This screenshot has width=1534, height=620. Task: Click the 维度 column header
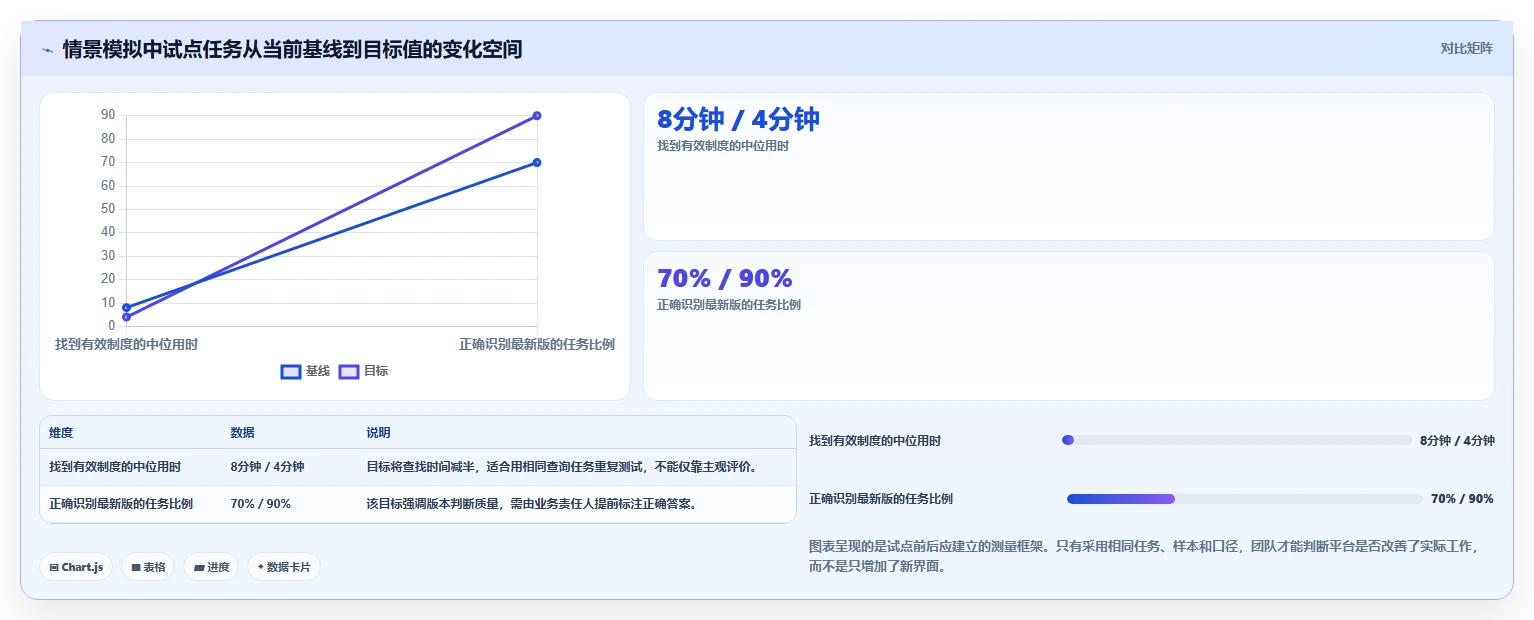coord(61,433)
